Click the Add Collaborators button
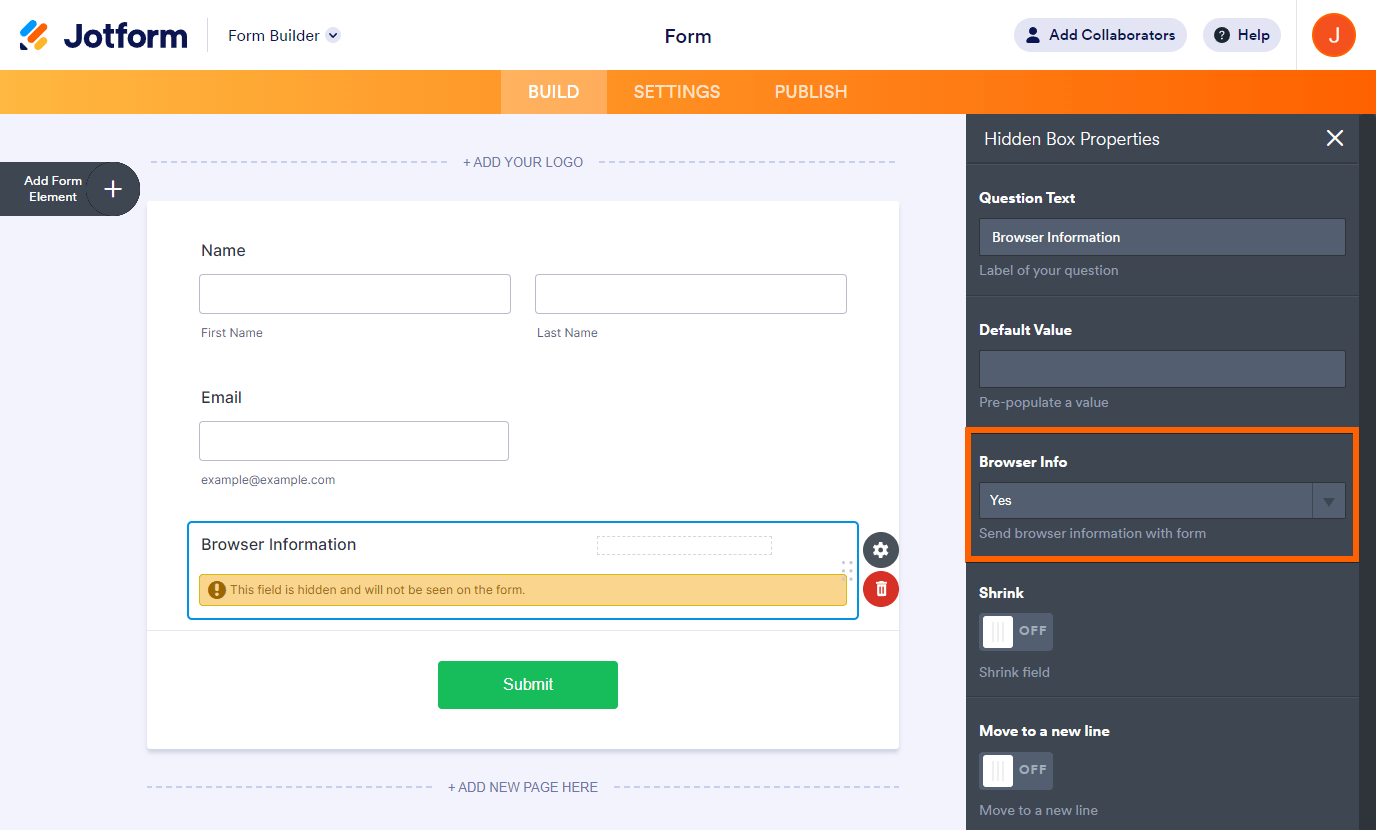Viewport: 1376px width, 830px height. click(1100, 35)
